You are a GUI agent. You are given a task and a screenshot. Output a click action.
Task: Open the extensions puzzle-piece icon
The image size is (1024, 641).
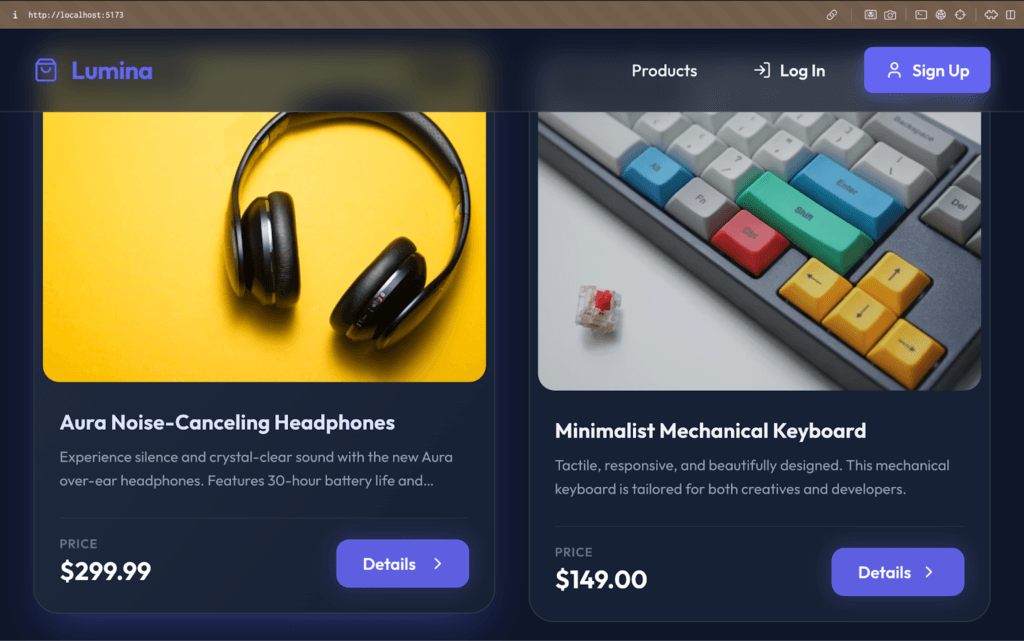(991, 14)
